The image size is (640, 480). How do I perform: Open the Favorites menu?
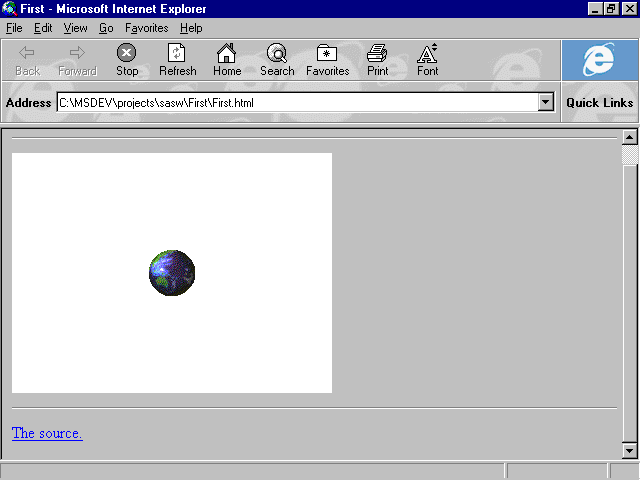[x=147, y=28]
